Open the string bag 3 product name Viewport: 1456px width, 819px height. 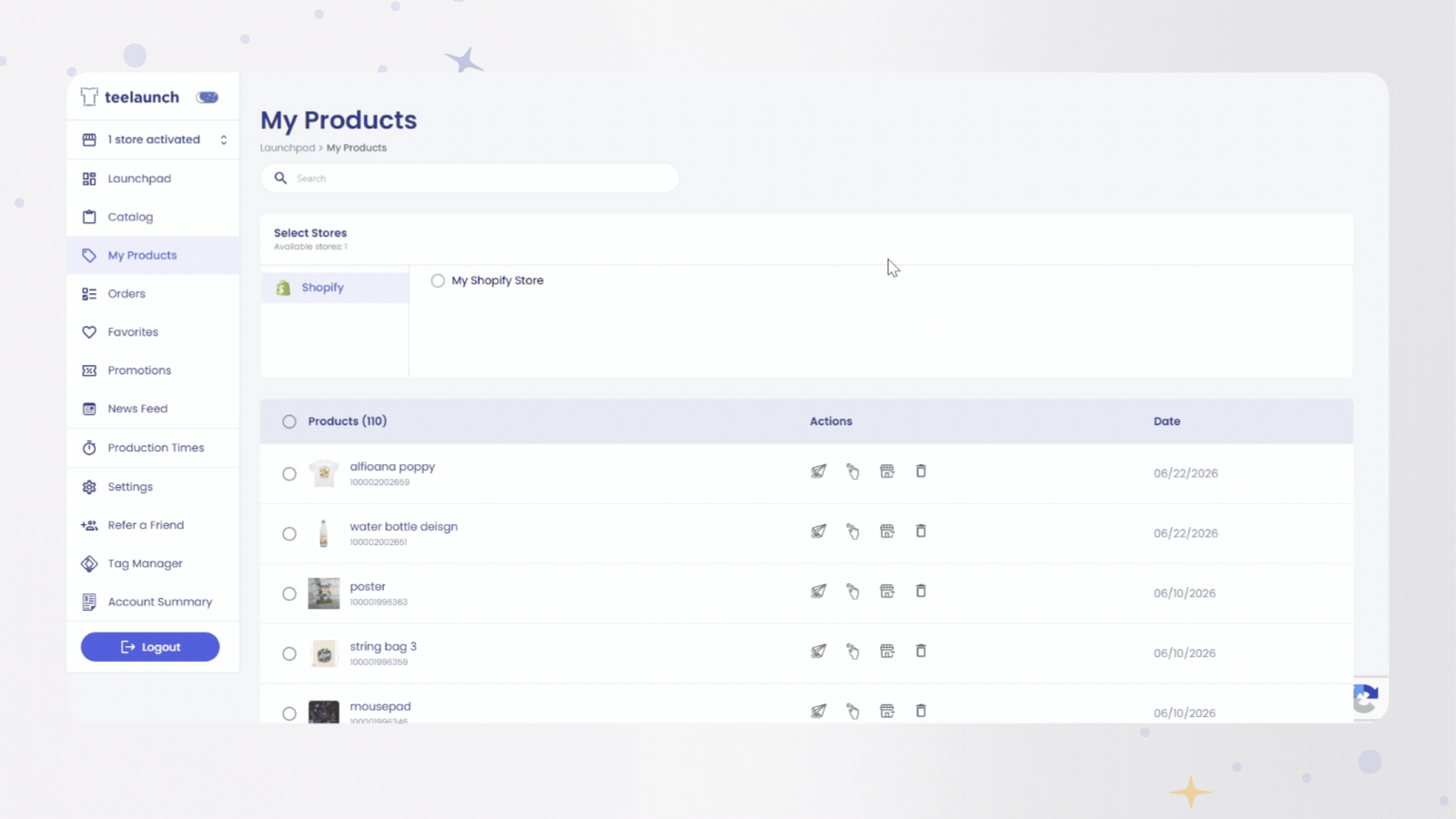[383, 647]
